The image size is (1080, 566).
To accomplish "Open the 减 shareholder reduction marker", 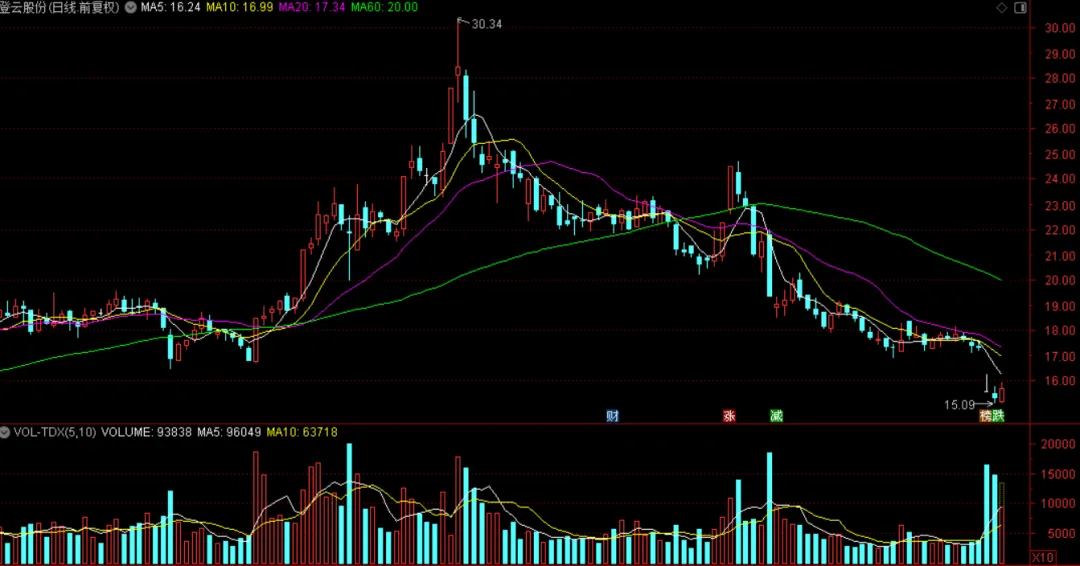I will pos(776,416).
